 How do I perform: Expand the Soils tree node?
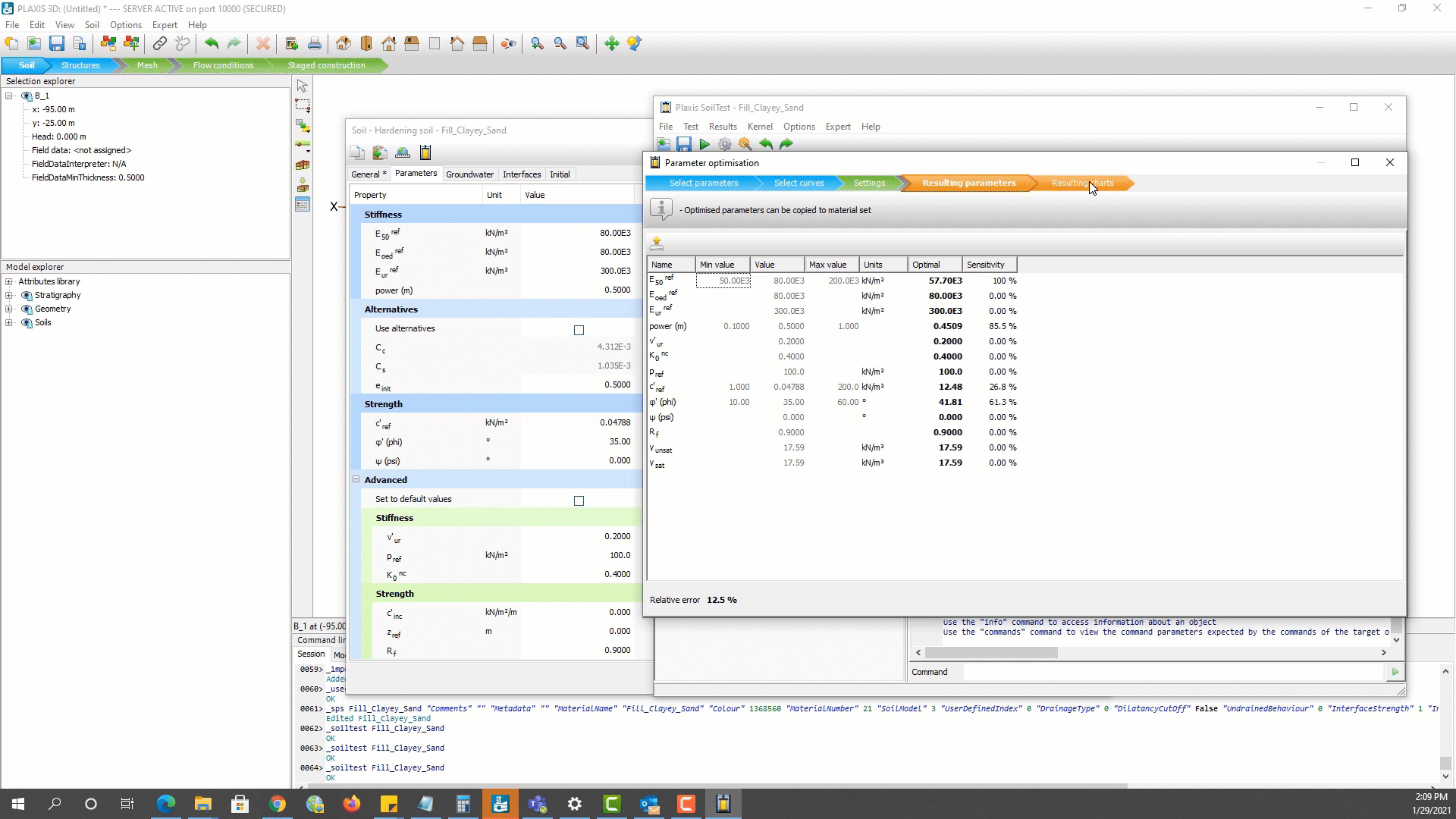coord(9,322)
